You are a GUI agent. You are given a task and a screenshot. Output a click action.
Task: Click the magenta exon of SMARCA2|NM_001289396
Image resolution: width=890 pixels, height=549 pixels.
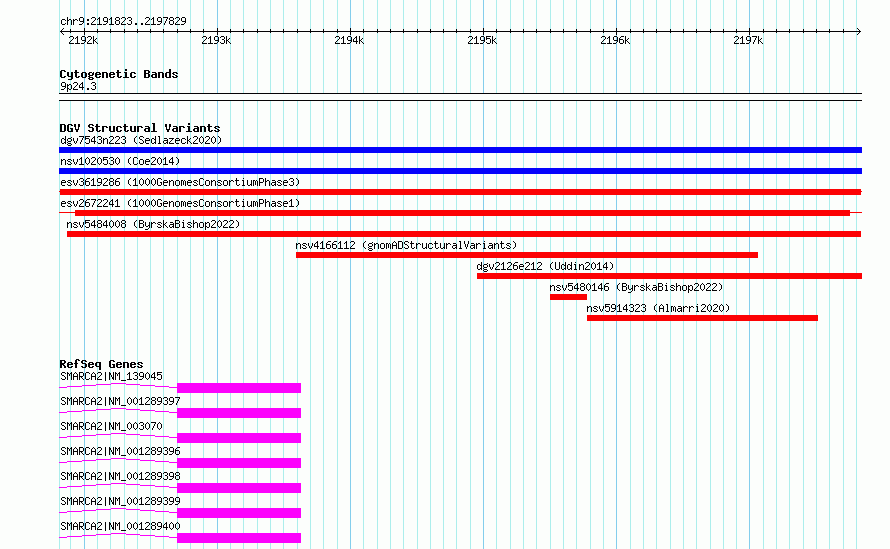239,463
